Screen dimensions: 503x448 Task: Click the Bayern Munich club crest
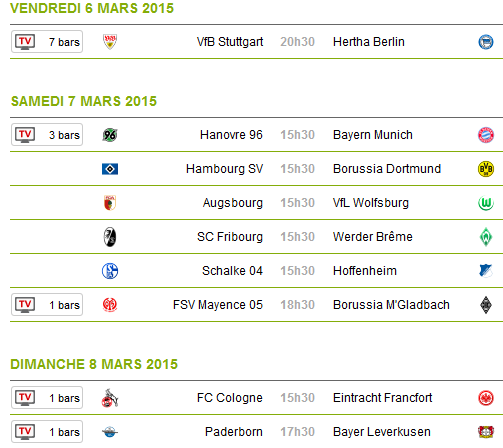tap(486, 135)
